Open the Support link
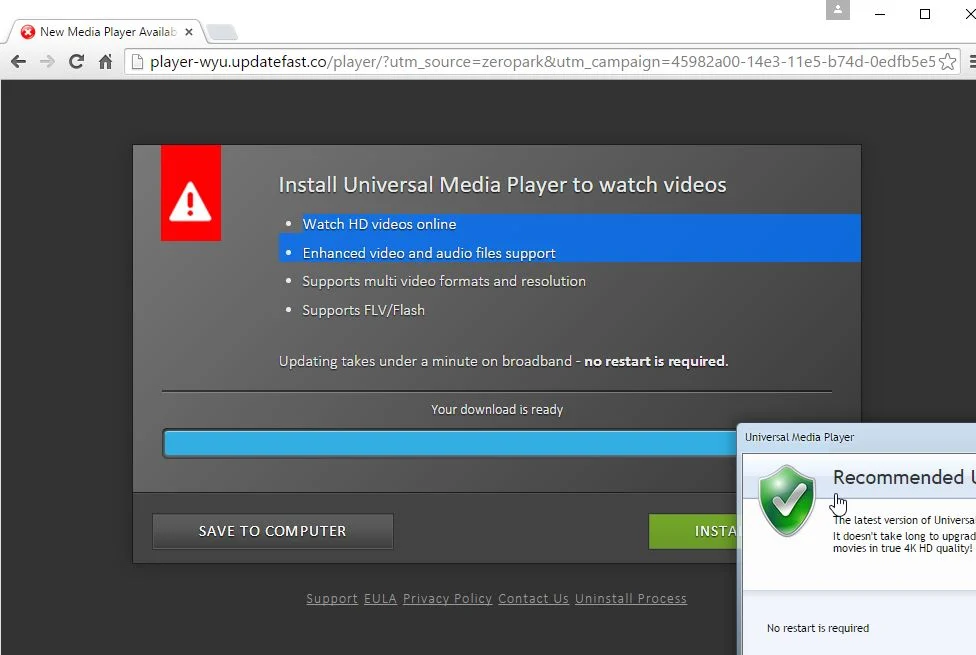Viewport: 976px width, 655px height. click(332, 598)
